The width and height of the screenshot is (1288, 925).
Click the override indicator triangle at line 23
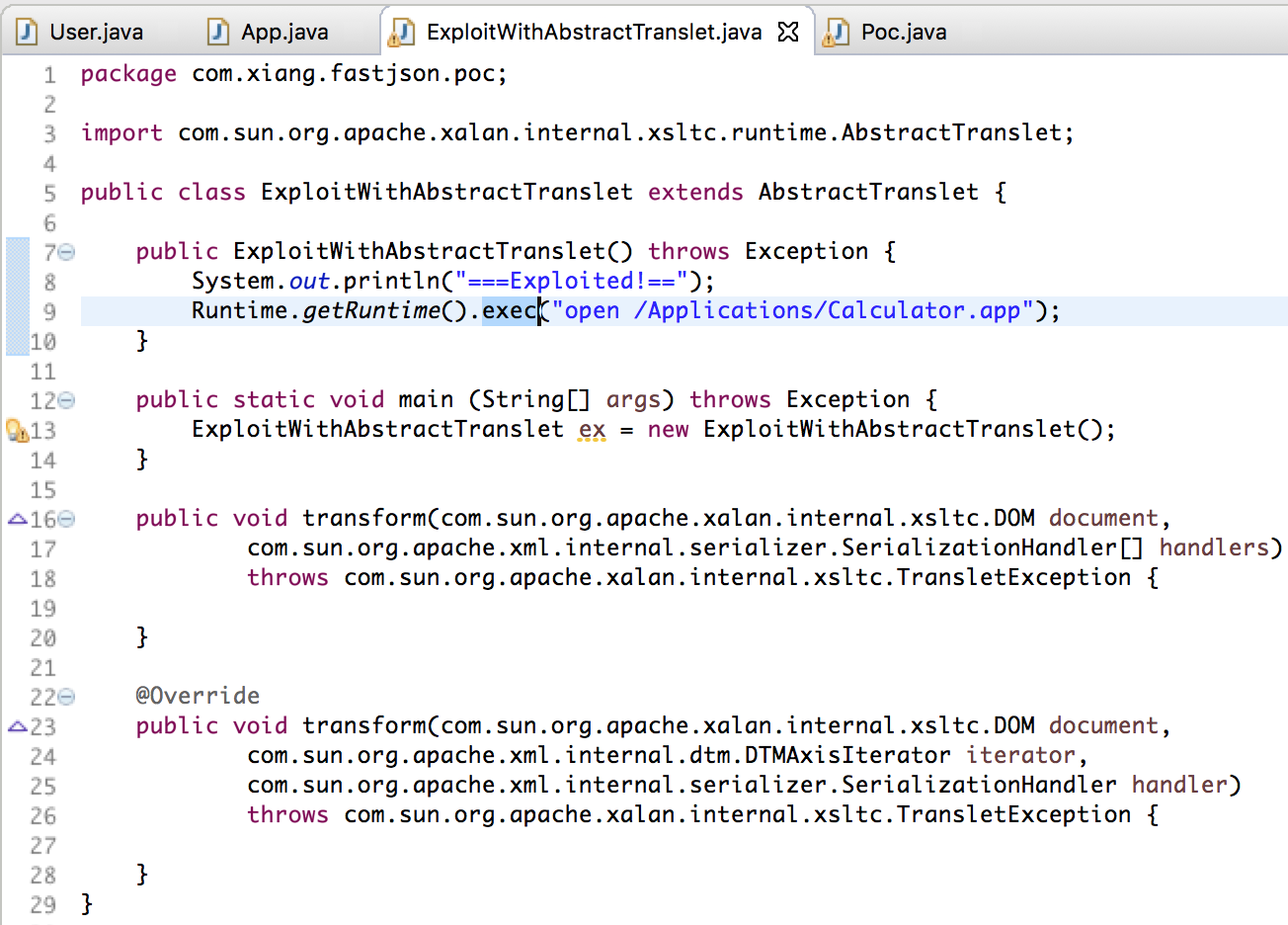tap(17, 726)
